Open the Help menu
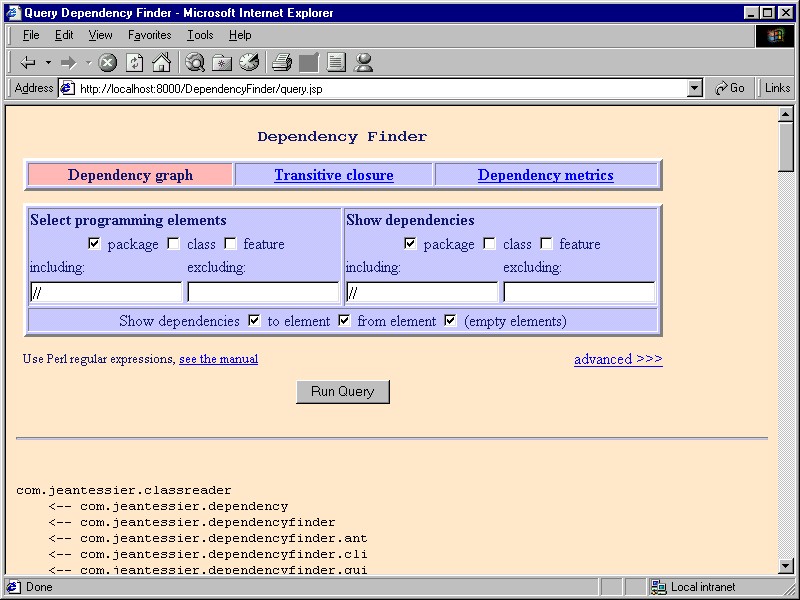The width and height of the screenshot is (800, 600). [x=240, y=35]
